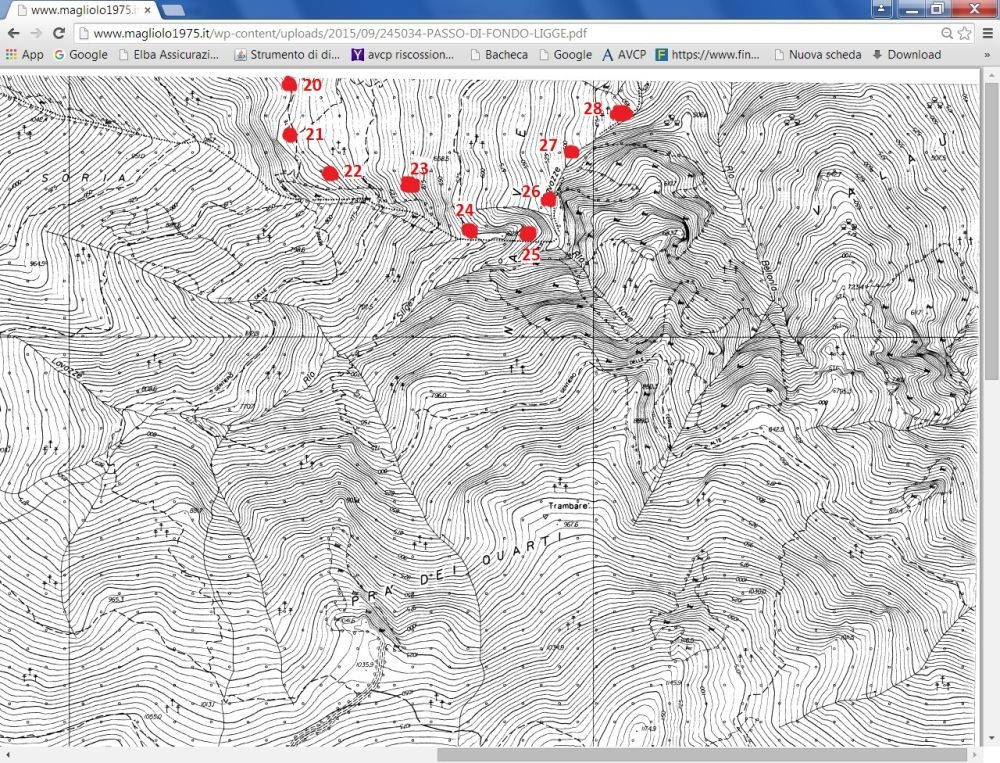Close the www.magliolo1975.it tab

pyautogui.click(x=147, y=10)
